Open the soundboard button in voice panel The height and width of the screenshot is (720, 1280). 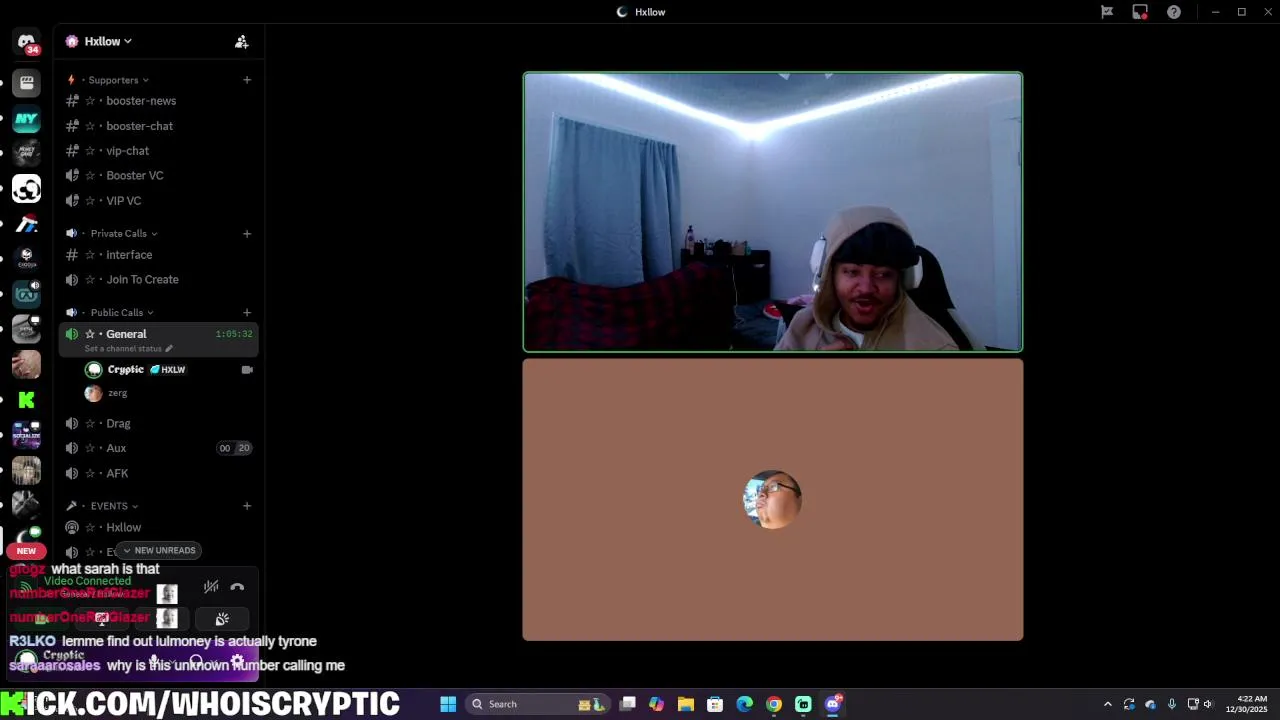(222, 619)
